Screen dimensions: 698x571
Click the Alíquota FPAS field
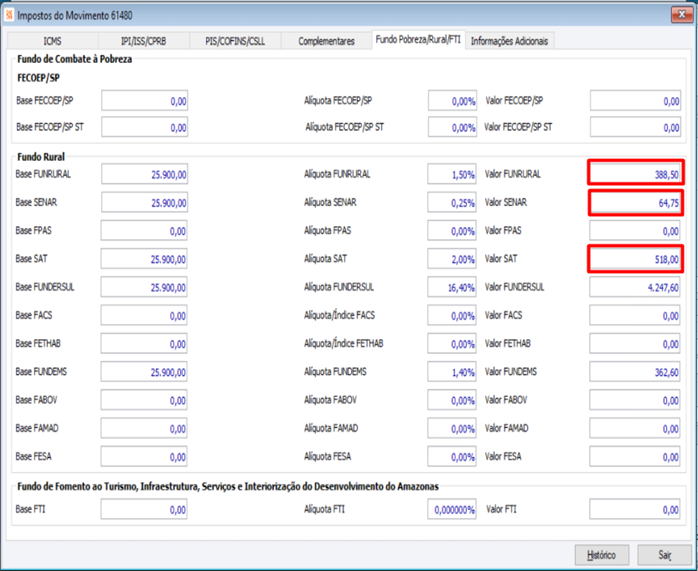452,231
